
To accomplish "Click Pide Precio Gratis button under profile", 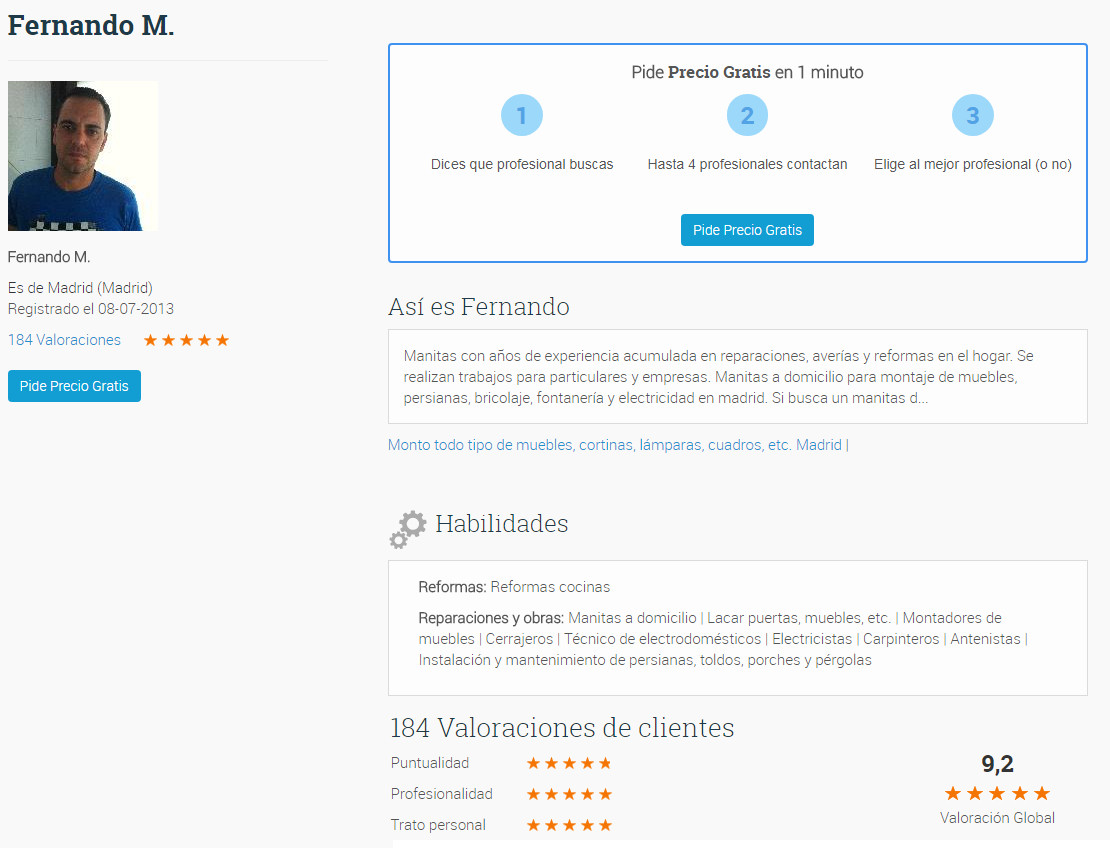I will pos(74,386).
